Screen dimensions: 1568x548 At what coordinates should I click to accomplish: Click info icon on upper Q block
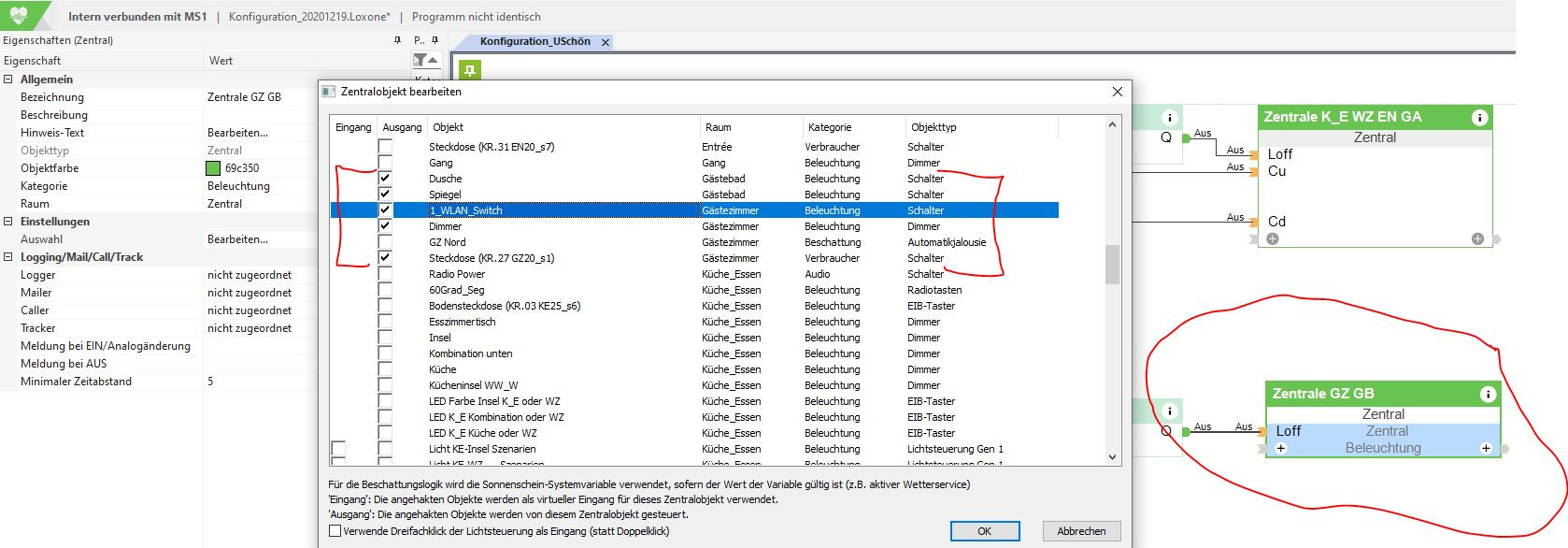[1169, 117]
